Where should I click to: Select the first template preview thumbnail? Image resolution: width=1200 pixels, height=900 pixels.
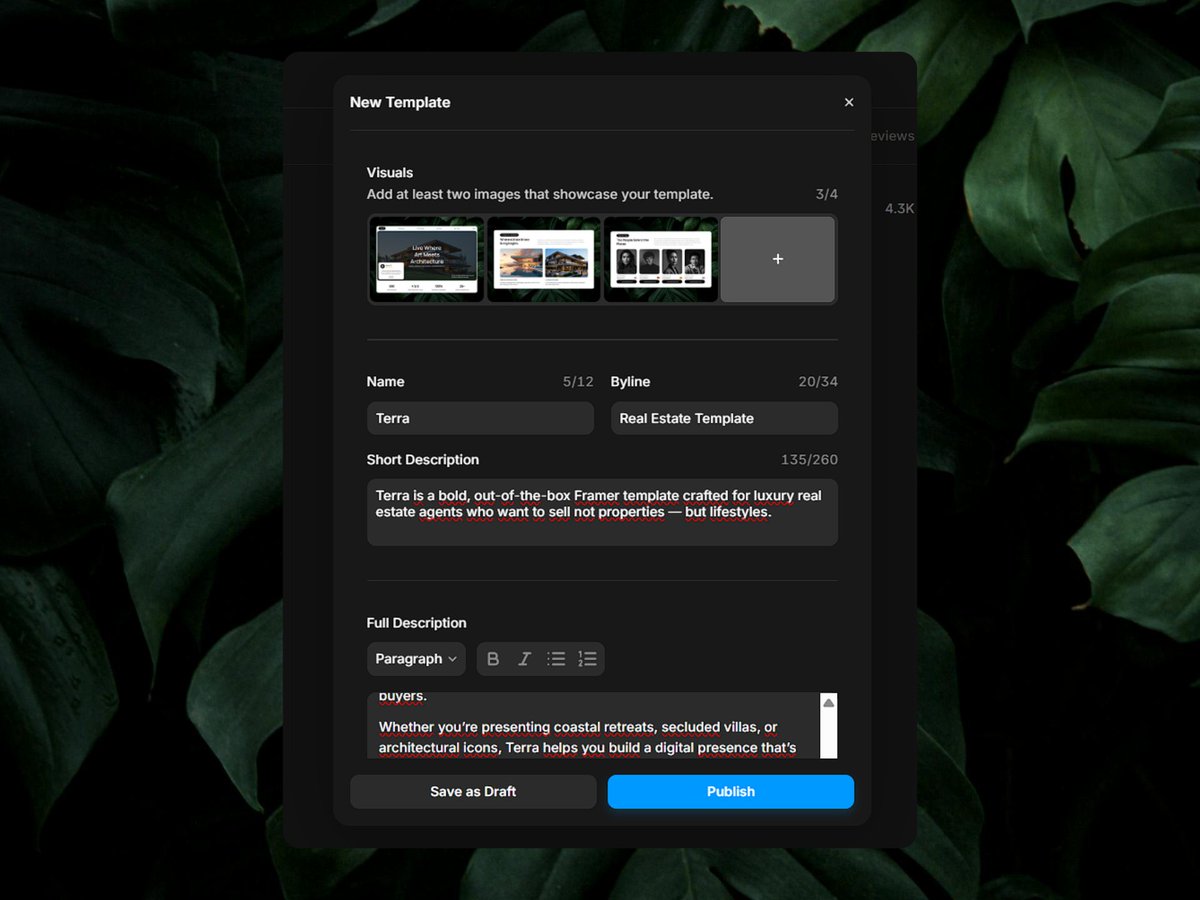(427, 259)
